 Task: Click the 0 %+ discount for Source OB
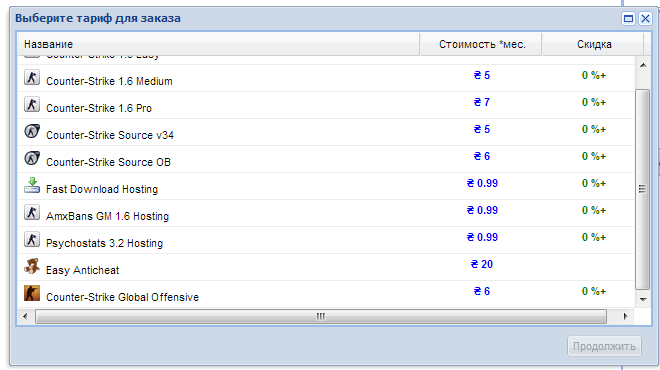pyautogui.click(x=594, y=156)
